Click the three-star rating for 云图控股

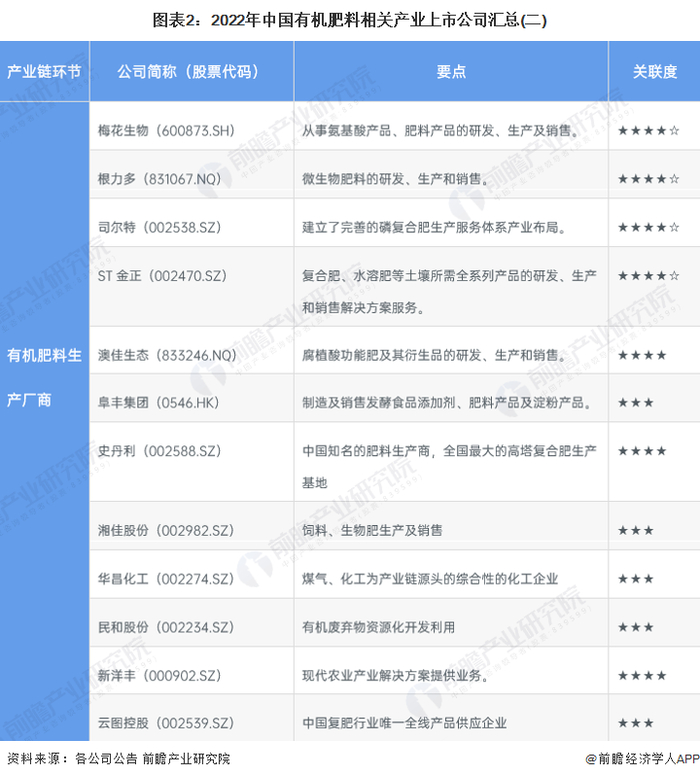tap(635, 723)
